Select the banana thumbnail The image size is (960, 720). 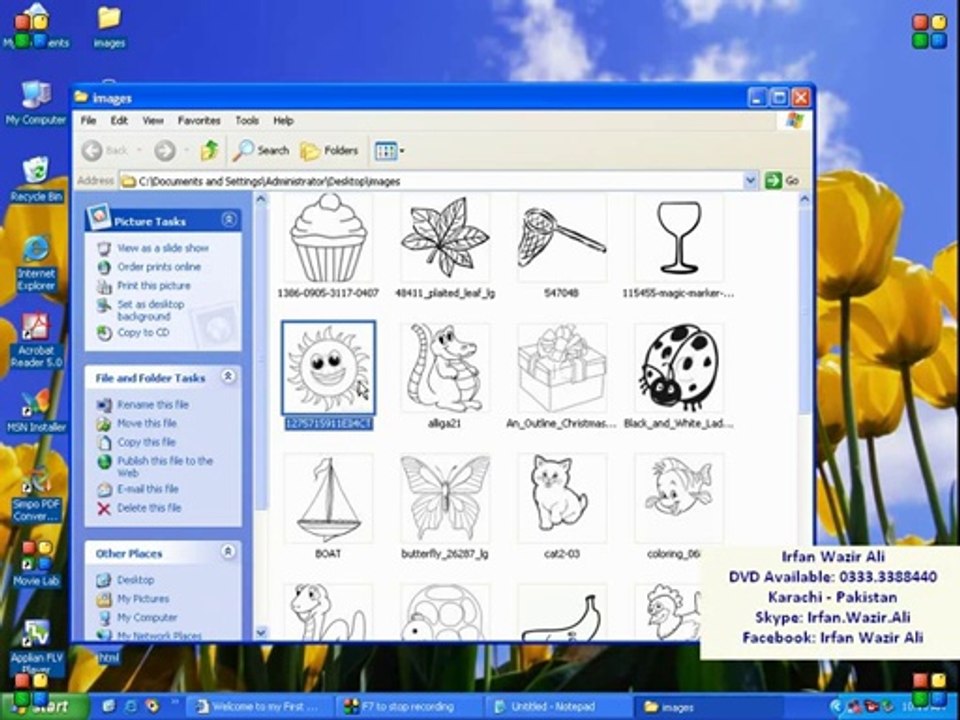pyautogui.click(x=561, y=612)
